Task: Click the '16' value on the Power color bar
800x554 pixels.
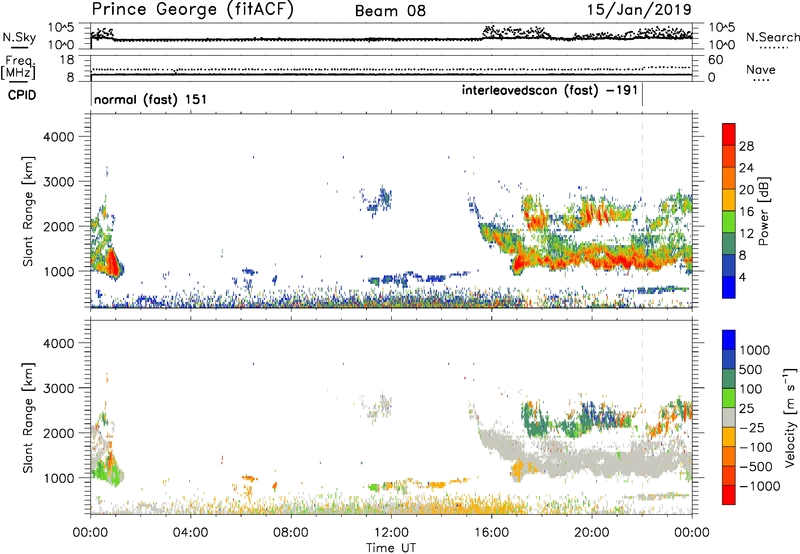Action: (746, 212)
